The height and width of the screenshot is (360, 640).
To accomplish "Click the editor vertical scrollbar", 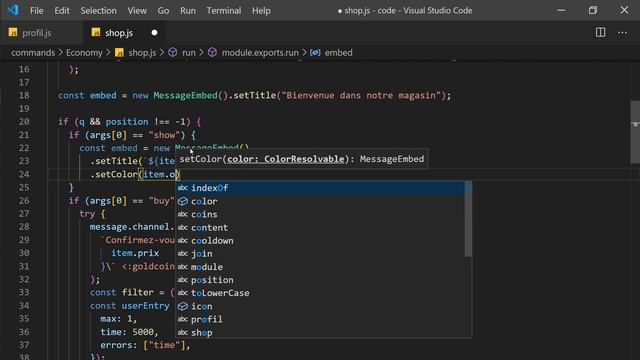I will (x=635, y=131).
